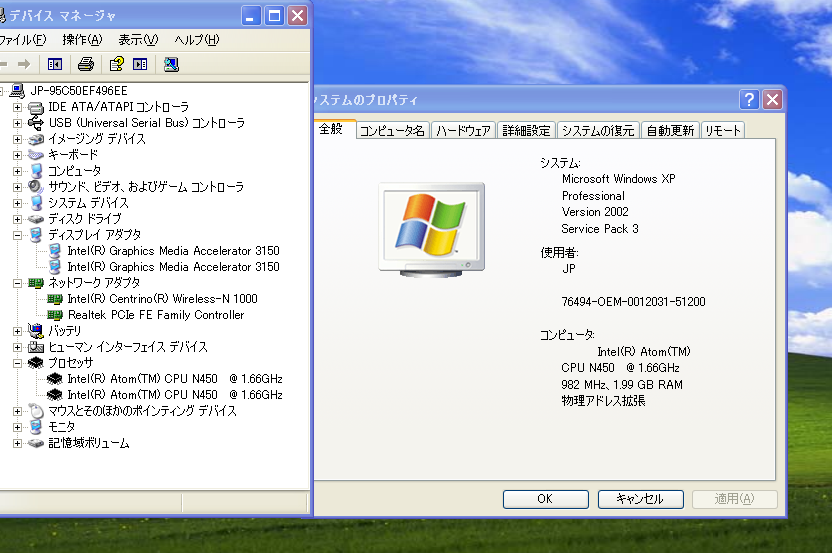Collapse the ディスプレイ アダプタ node
The image size is (832, 553).
tap(18, 235)
